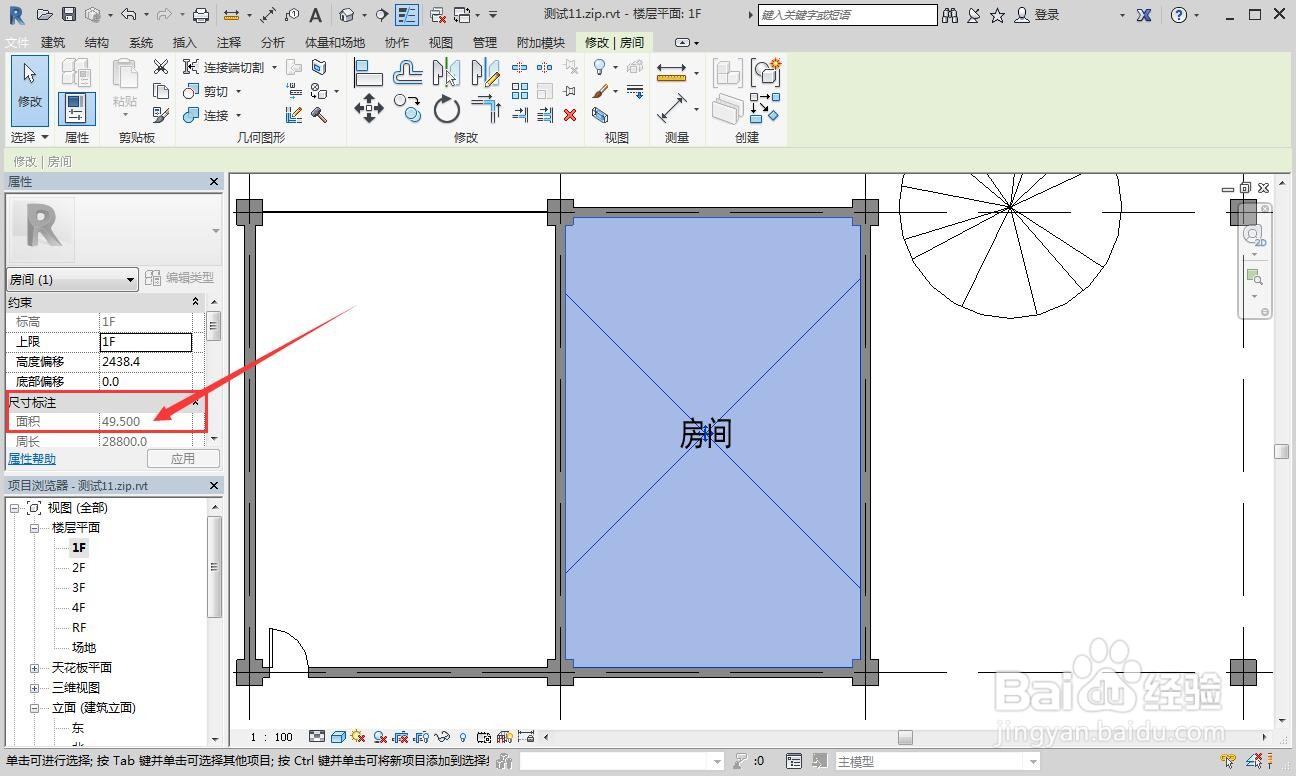The image size is (1296, 776).
Task: Select the Array tool
Action: [520, 91]
